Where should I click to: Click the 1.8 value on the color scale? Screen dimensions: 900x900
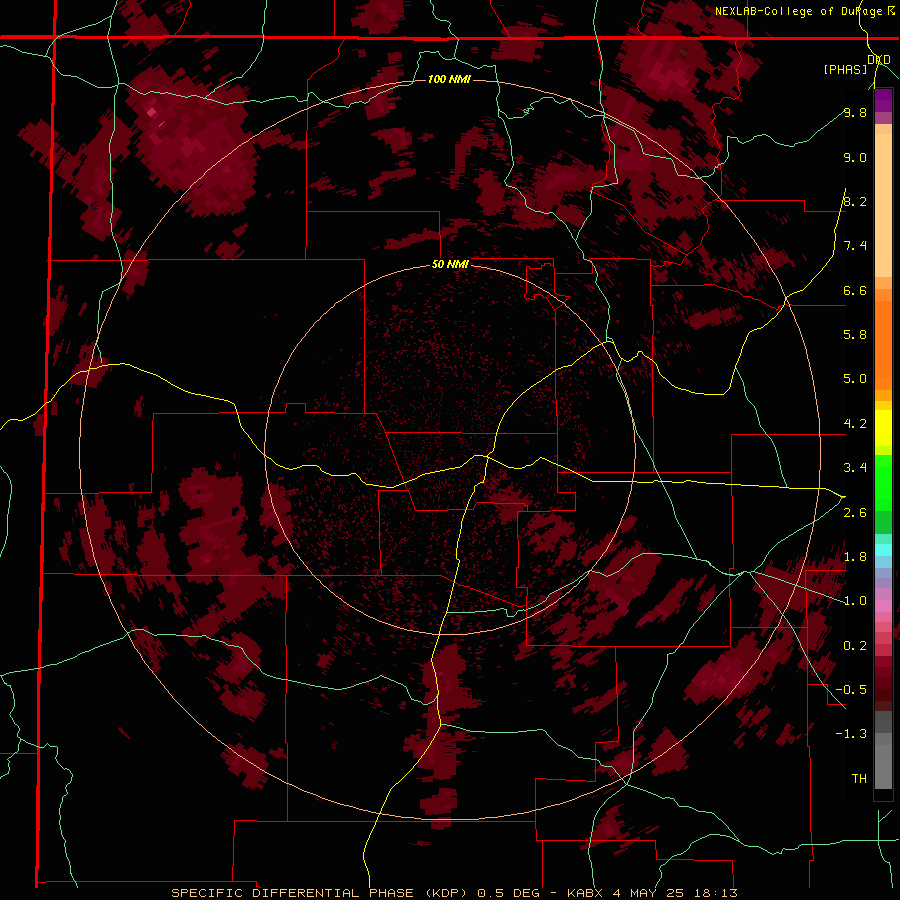click(855, 557)
